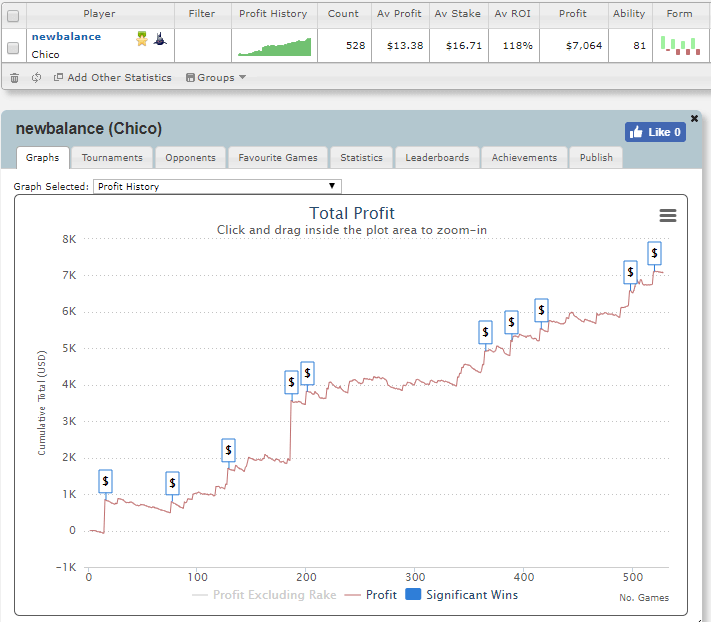711x622 pixels.
Task: Click the 81 ability value
Action: click(x=639, y=46)
